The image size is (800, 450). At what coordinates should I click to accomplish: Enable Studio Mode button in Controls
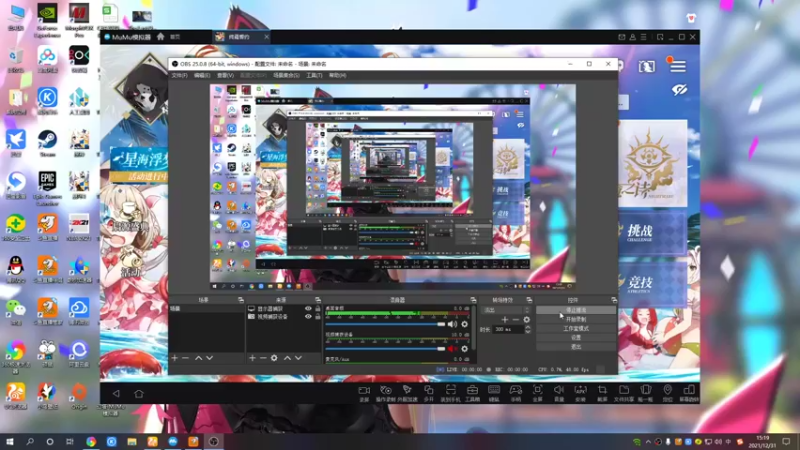click(x=576, y=329)
